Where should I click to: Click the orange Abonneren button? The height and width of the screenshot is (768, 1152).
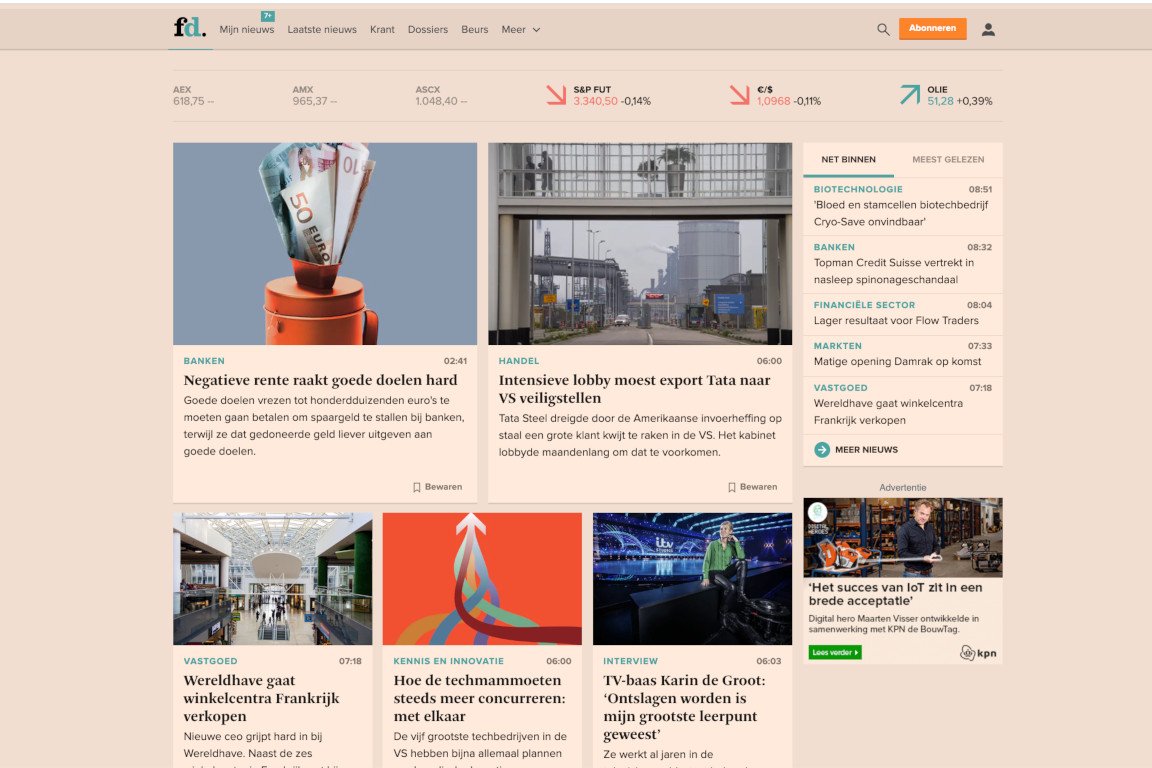click(932, 29)
